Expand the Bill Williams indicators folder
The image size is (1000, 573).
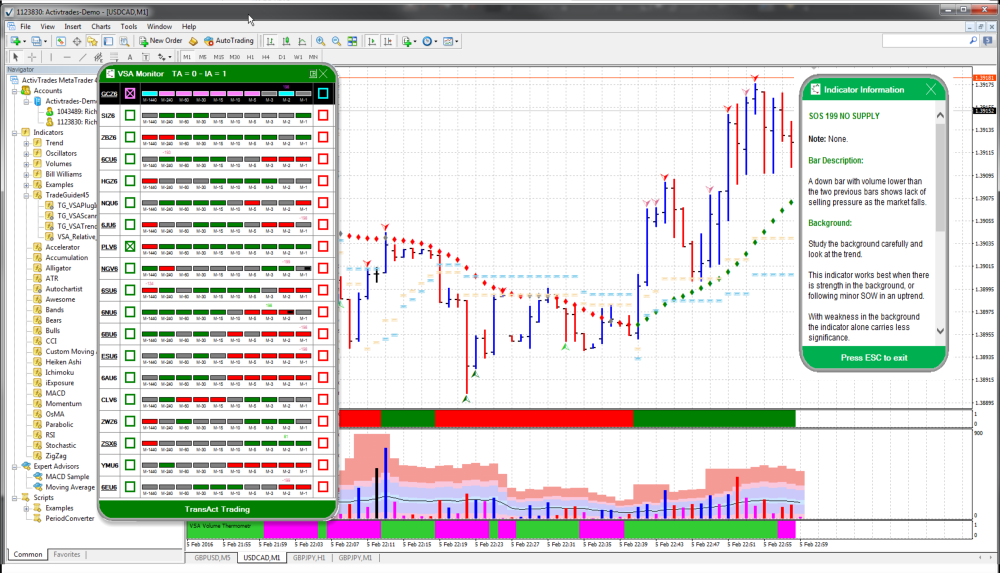(x=27, y=174)
